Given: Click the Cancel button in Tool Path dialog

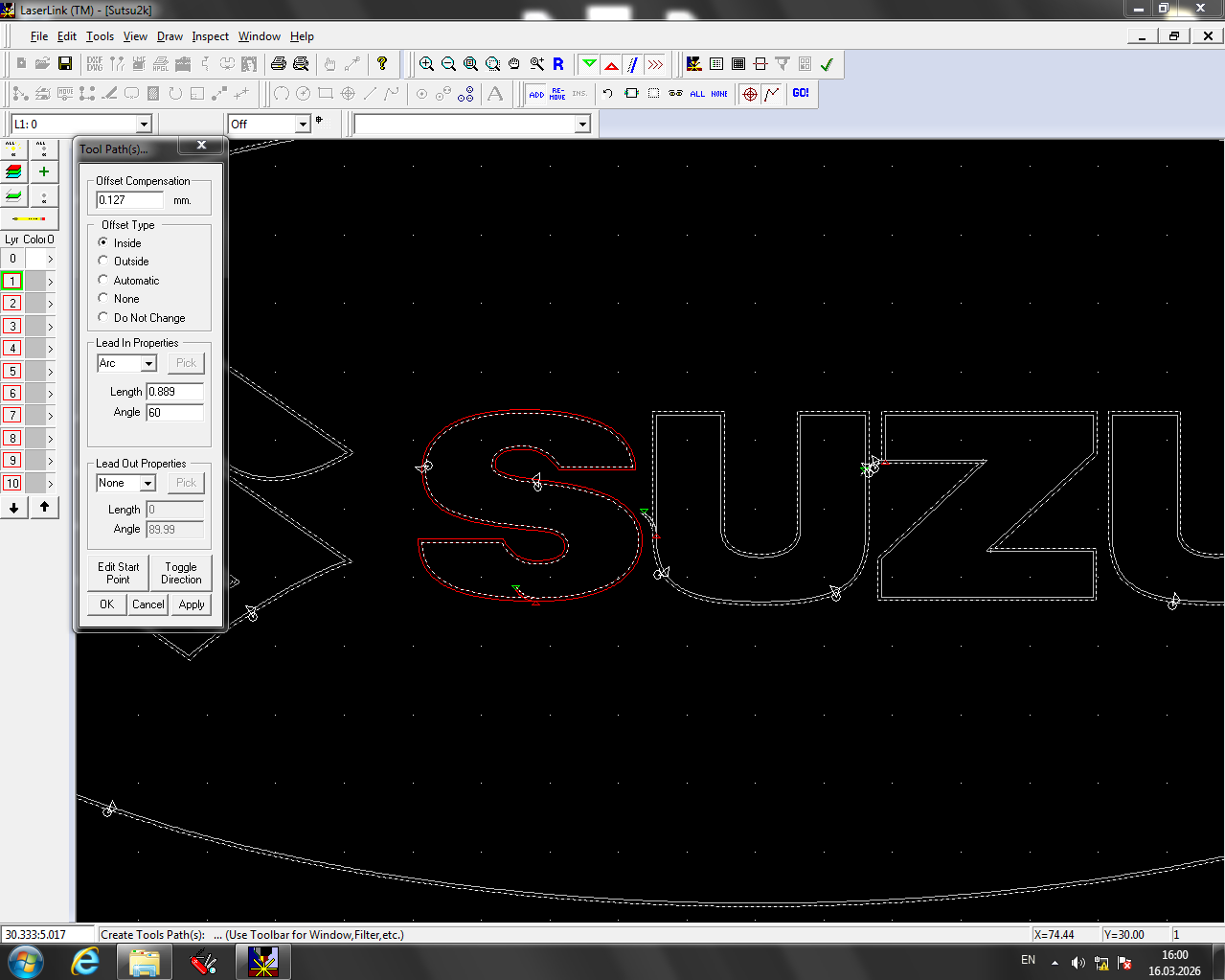Looking at the screenshot, I should [x=148, y=604].
